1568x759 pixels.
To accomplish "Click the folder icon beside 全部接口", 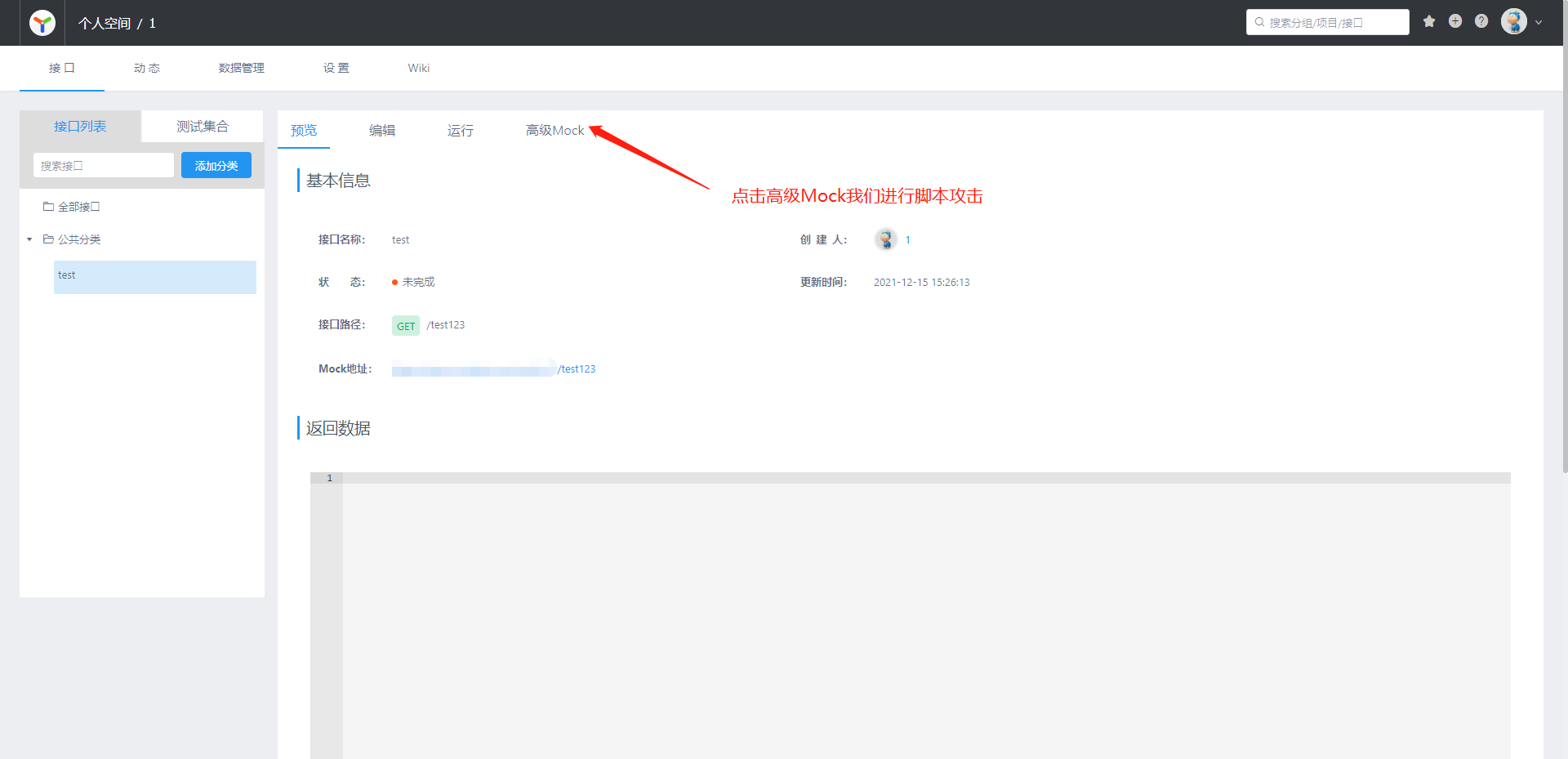I will coord(49,207).
